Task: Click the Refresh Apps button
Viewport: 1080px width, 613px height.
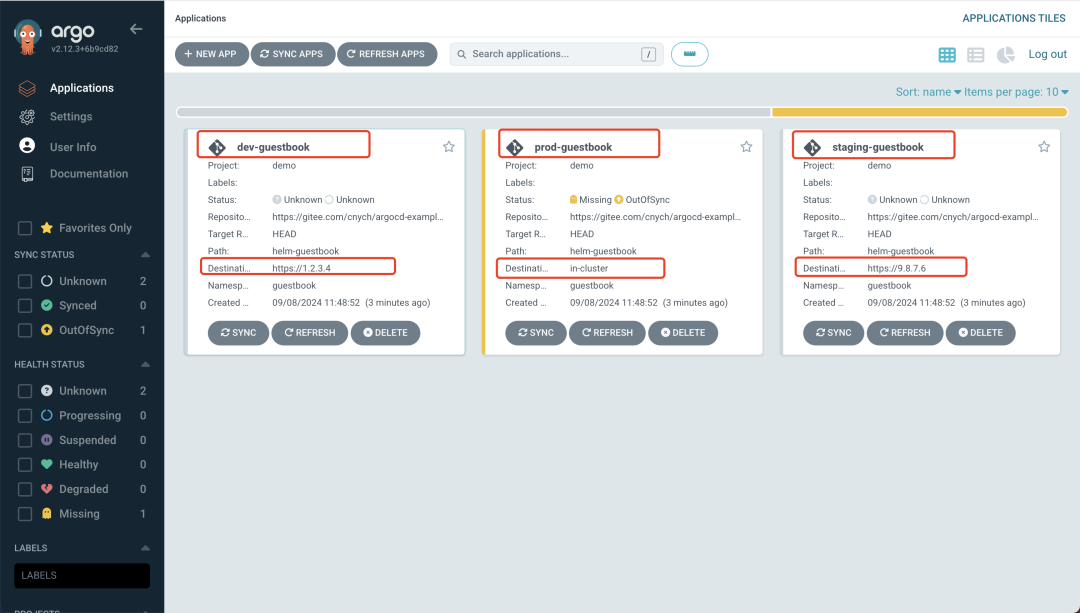Action: click(387, 54)
